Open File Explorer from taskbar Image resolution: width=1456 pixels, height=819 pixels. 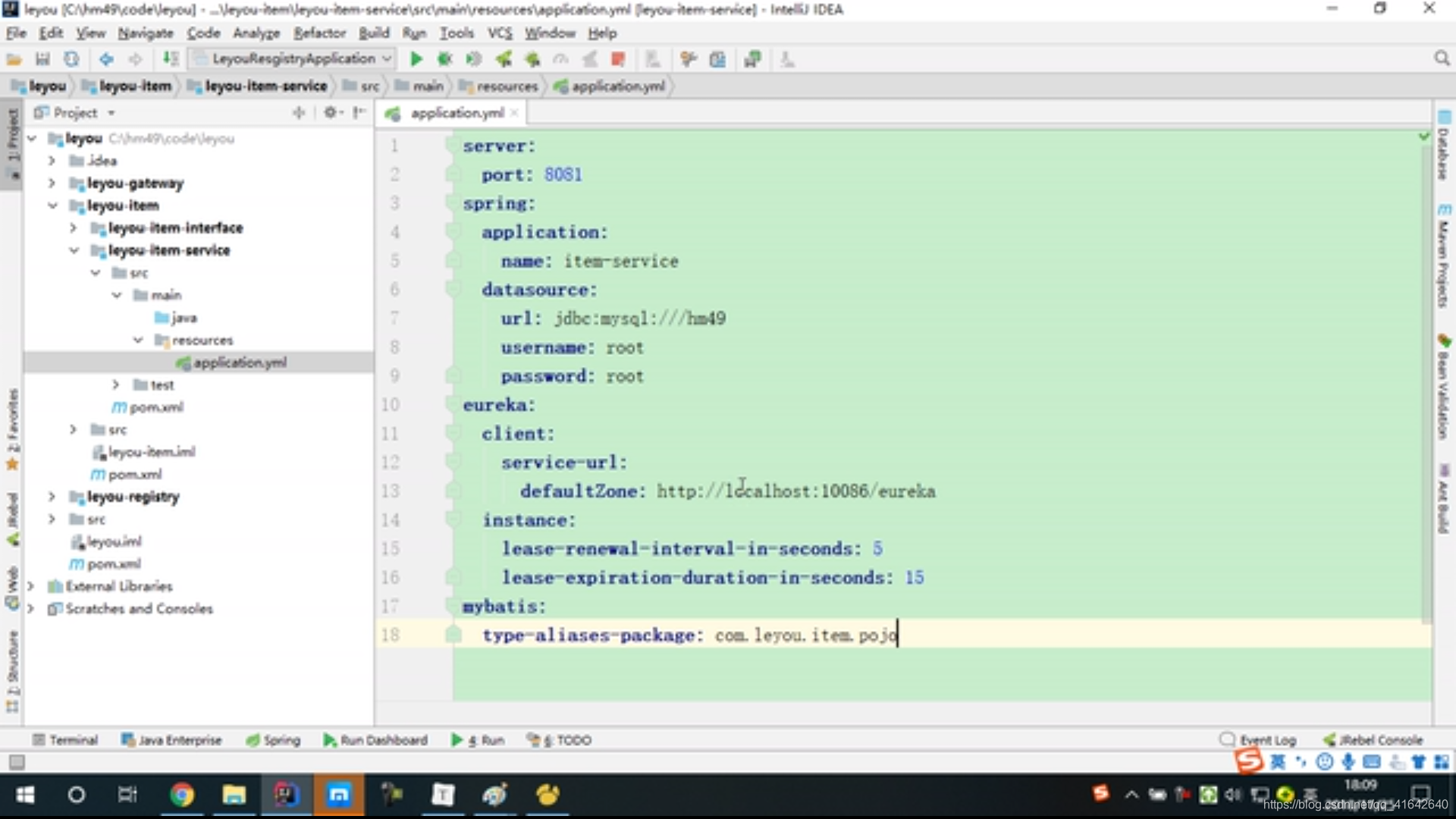tap(234, 795)
